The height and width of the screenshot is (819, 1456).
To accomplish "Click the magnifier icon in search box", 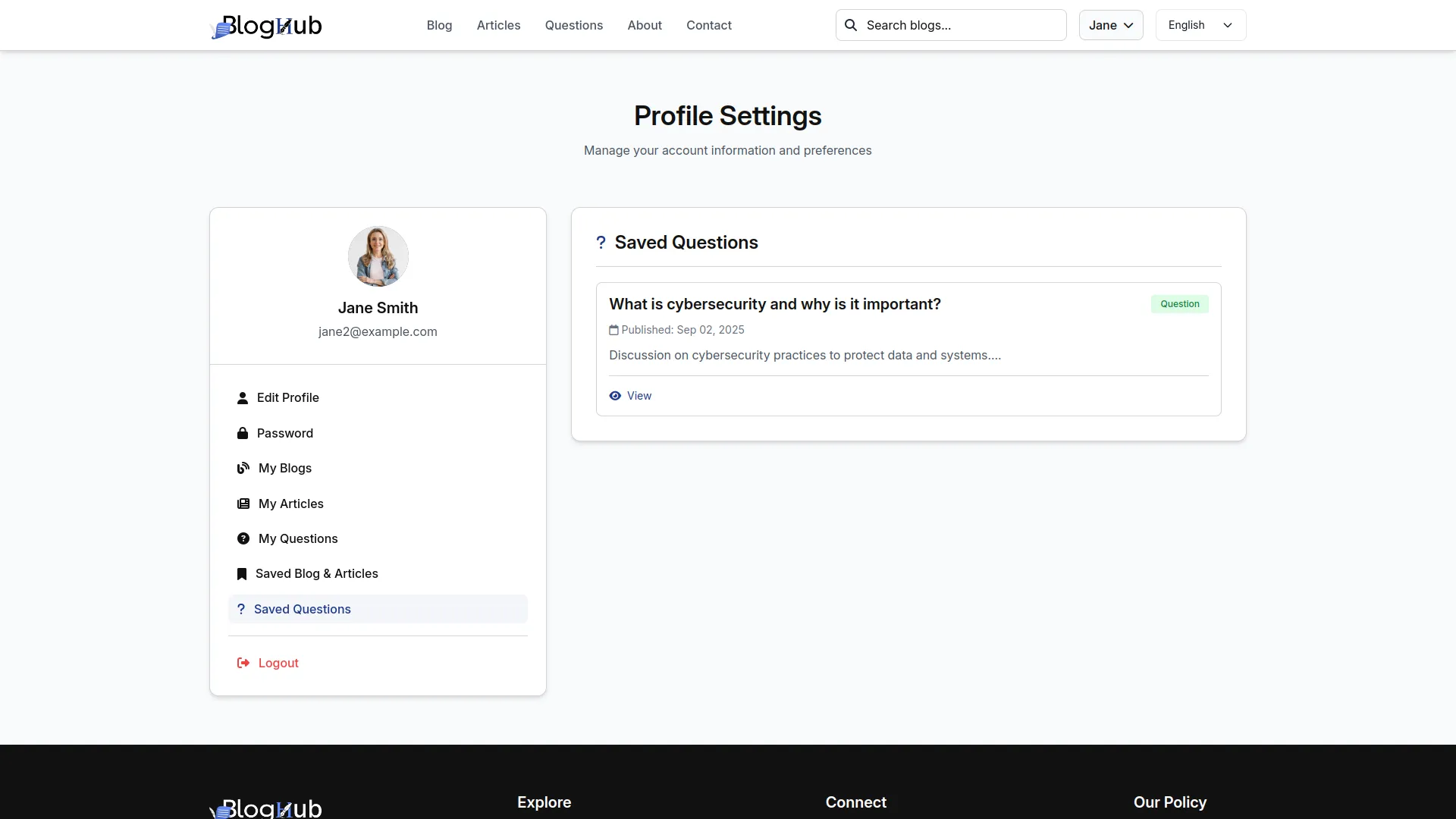I will [851, 25].
